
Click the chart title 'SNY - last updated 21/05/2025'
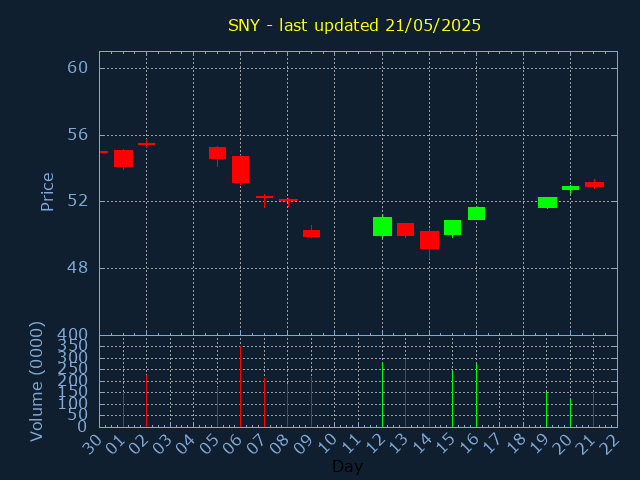click(354, 26)
